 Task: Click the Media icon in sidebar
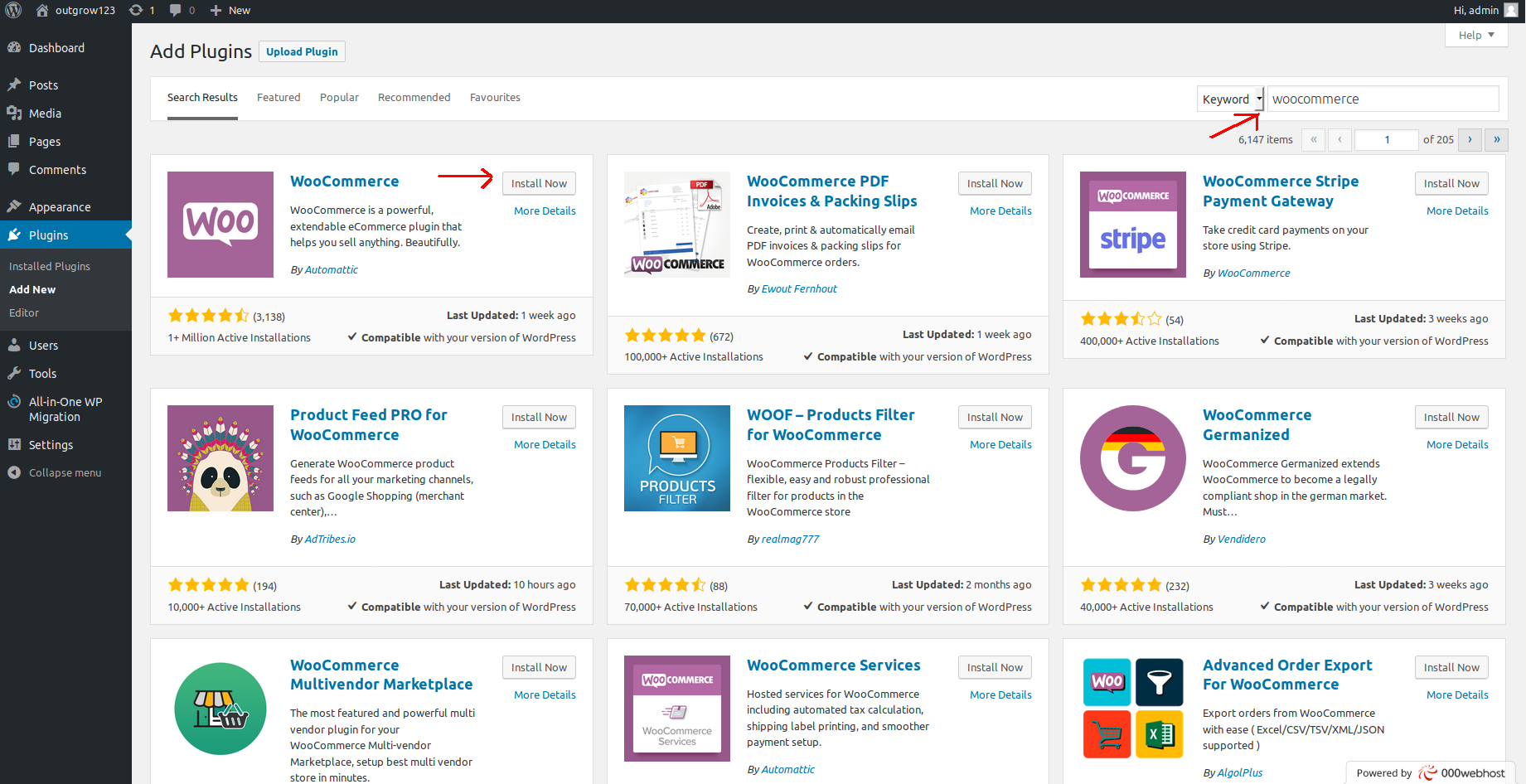pos(14,113)
